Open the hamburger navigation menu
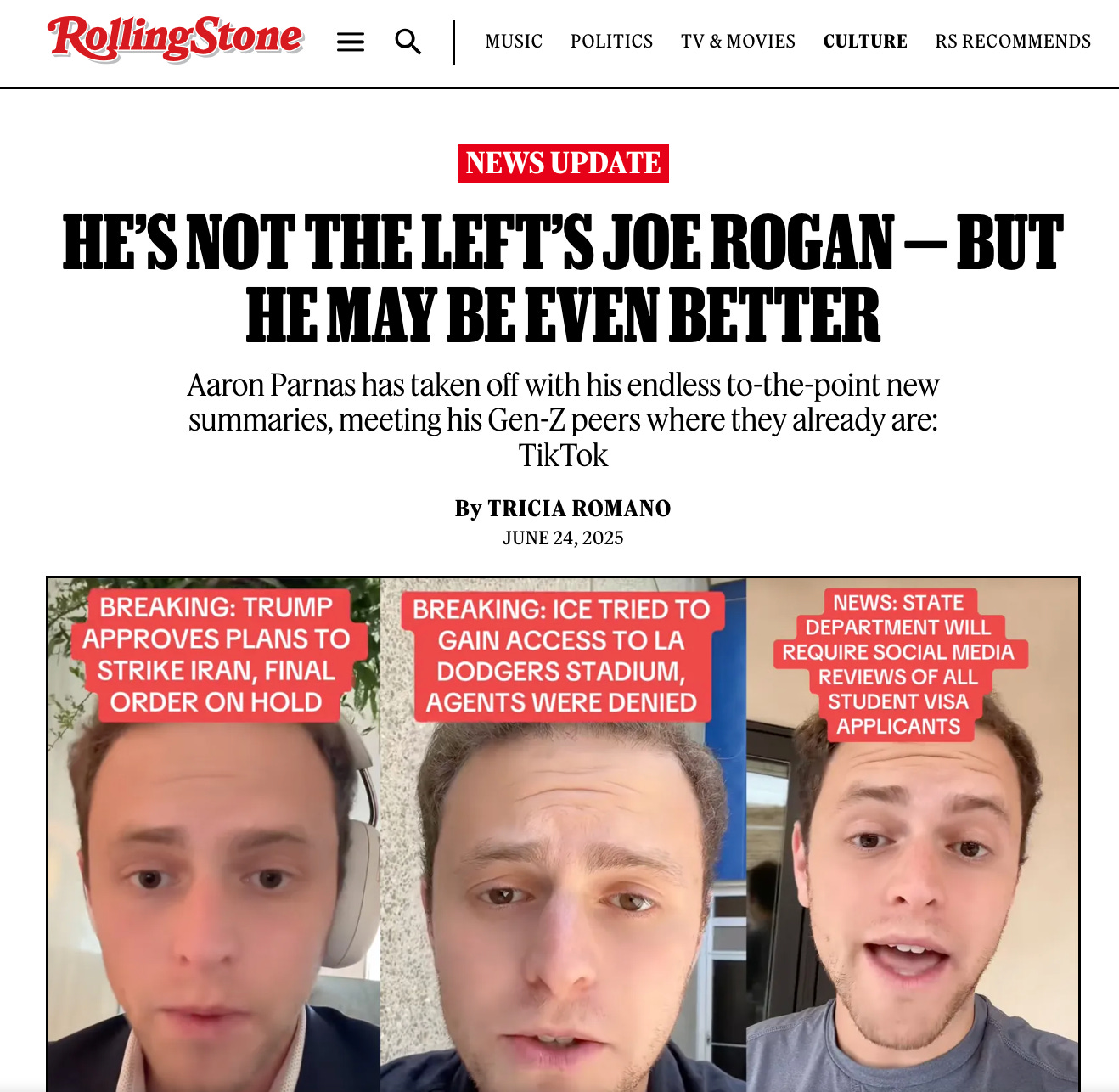Image resolution: width=1119 pixels, height=1092 pixels. (351, 42)
